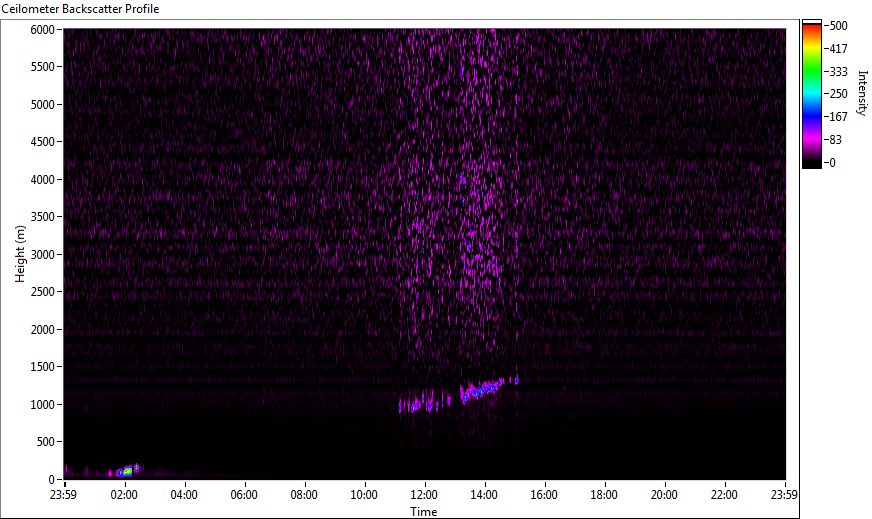872x519 pixels.
Task: Click the 12:00 time axis label
Action: pos(424,495)
